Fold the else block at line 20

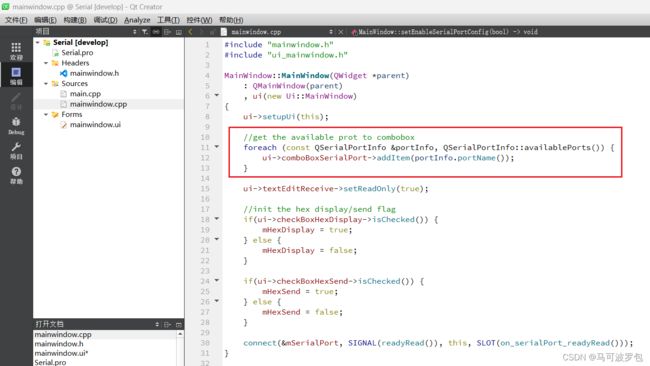point(217,240)
